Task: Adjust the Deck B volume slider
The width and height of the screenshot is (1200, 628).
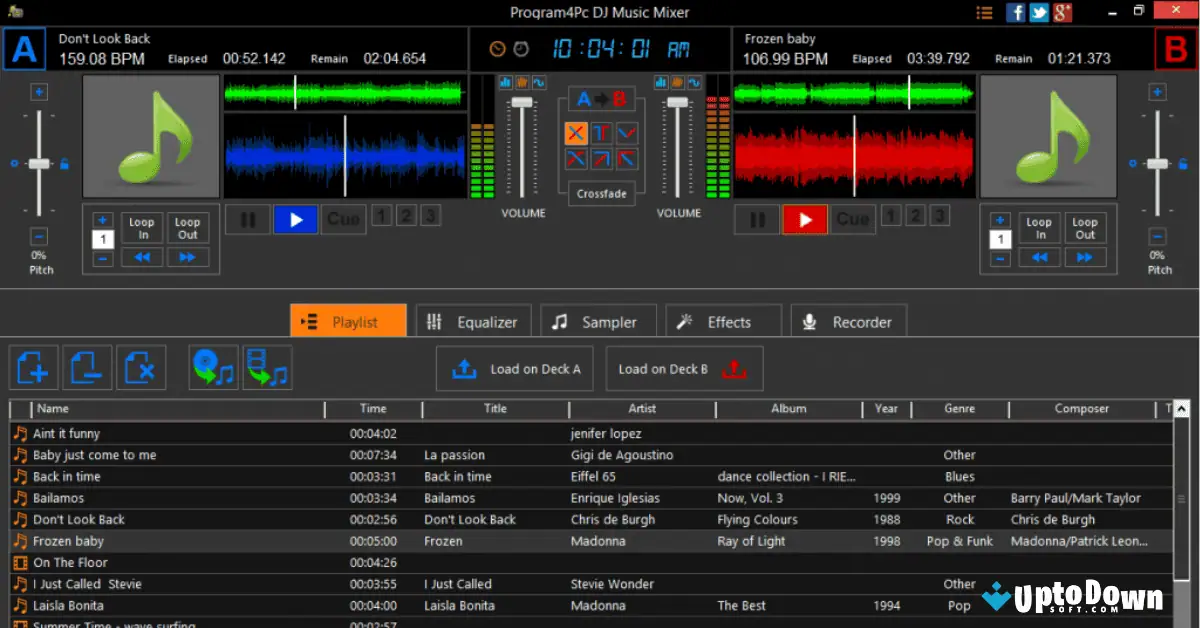Action: [679, 101]
